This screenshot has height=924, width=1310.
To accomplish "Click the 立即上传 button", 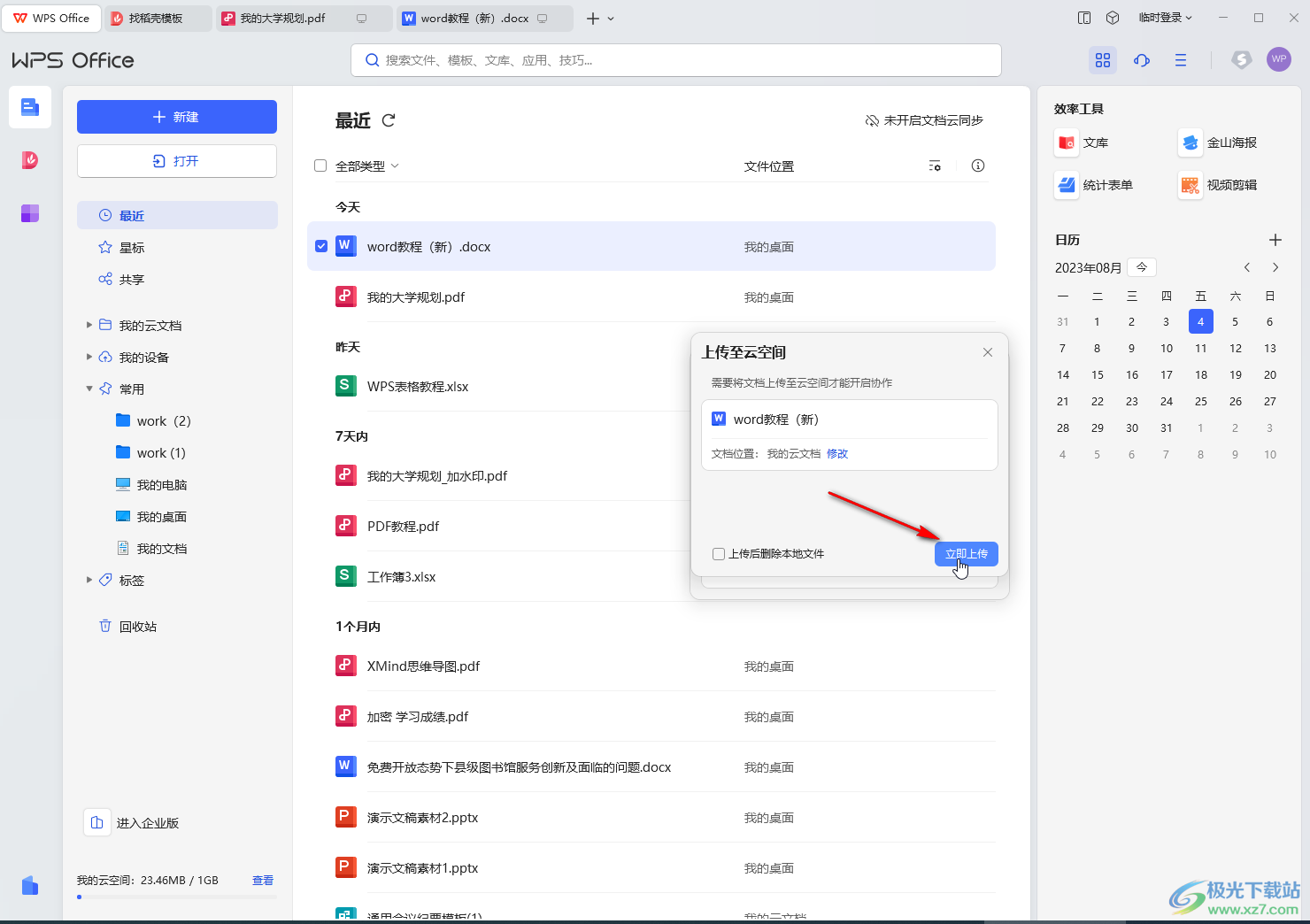I will [x=967, y=554].
